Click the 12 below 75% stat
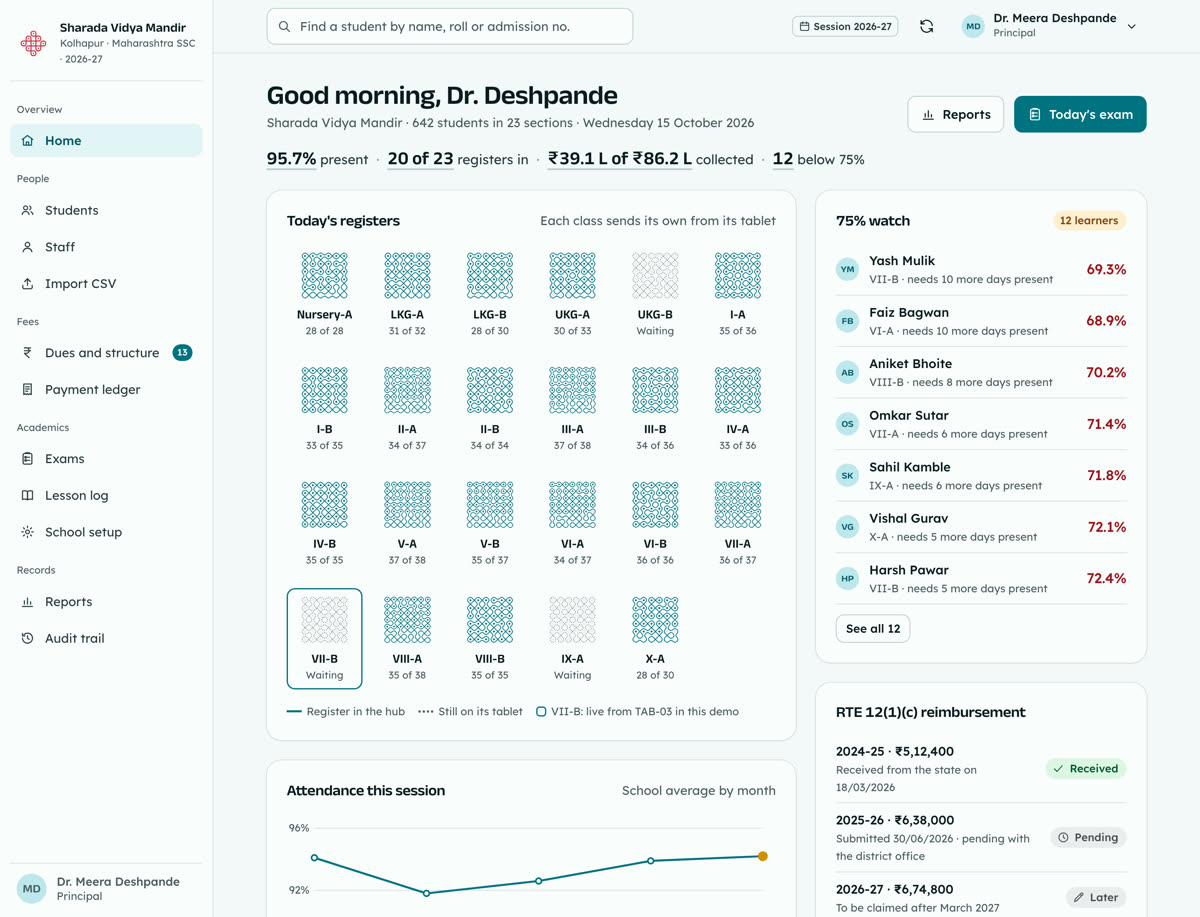Viewport: 1200px width, 917px height. click(x=818, y=159)
